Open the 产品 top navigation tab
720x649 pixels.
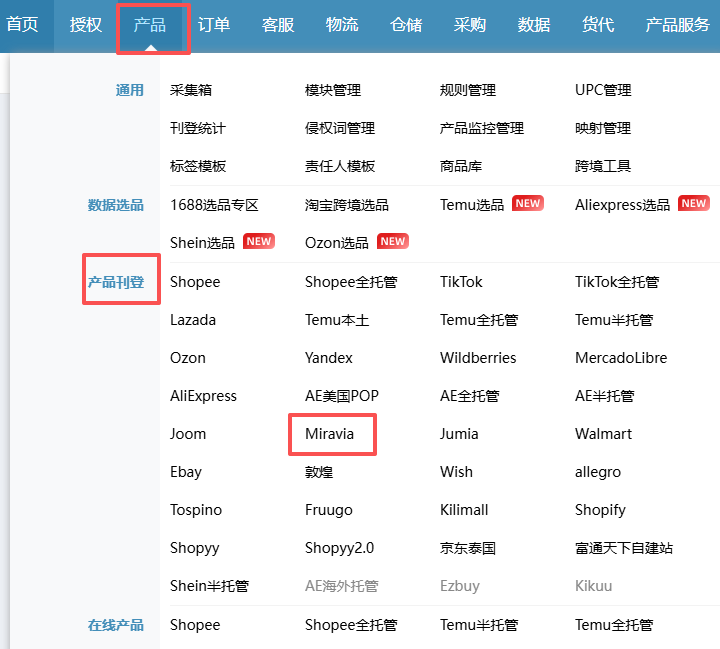pyautogui.click(x=150, y=25)
